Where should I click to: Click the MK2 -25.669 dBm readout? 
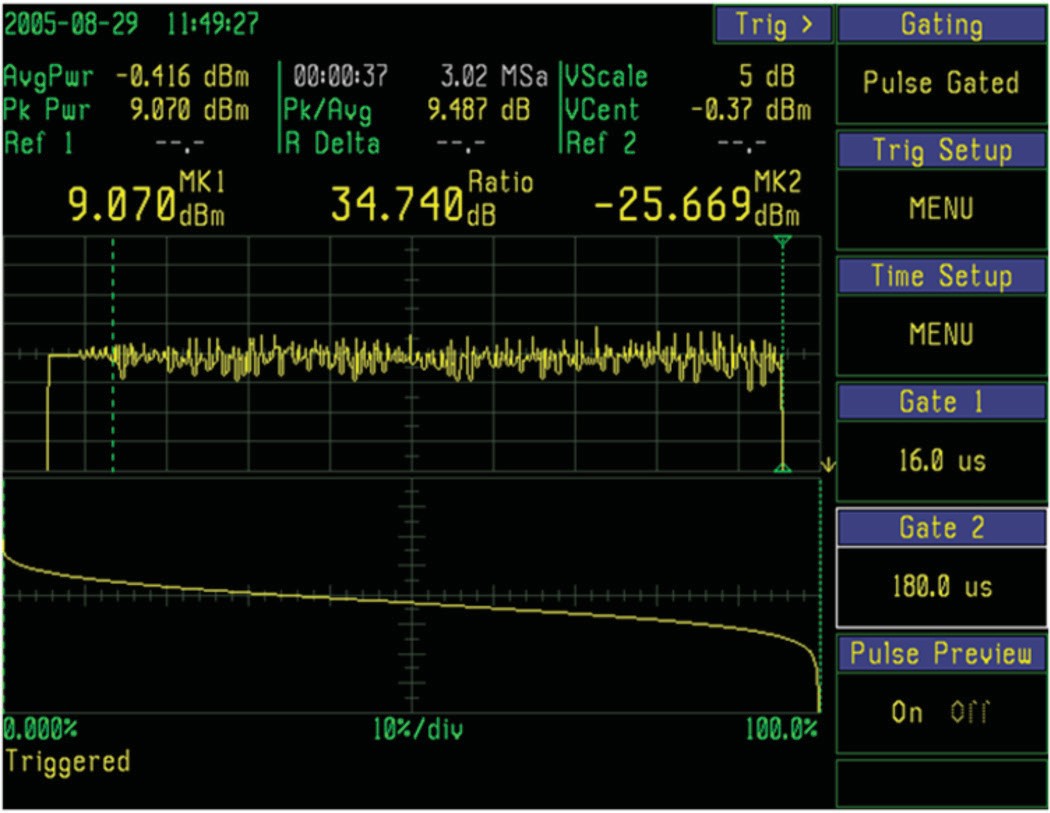pyautogui.click(x=696, y=199)
